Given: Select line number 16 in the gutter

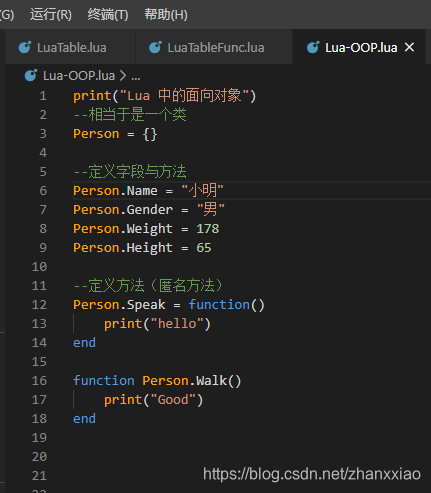Looking at the screenshot, I should click(x=39, y=381).
